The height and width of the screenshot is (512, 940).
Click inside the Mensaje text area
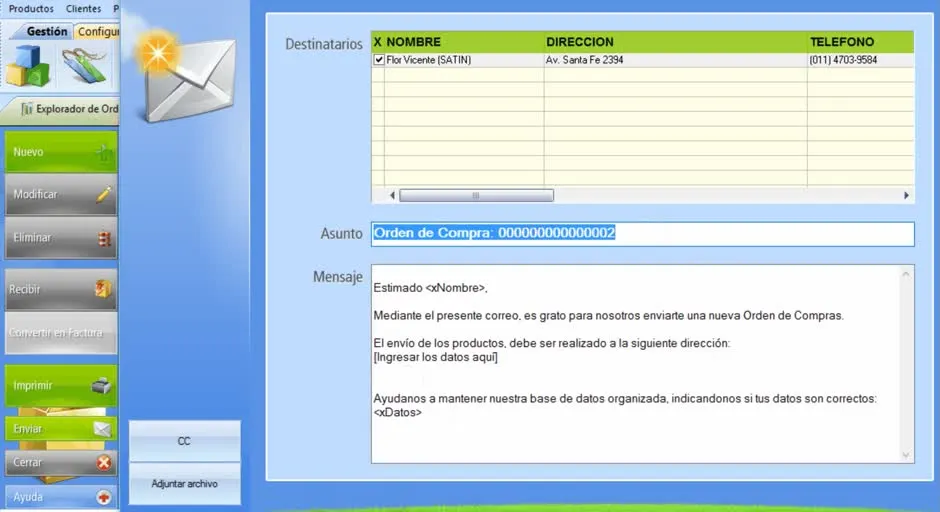637,364
